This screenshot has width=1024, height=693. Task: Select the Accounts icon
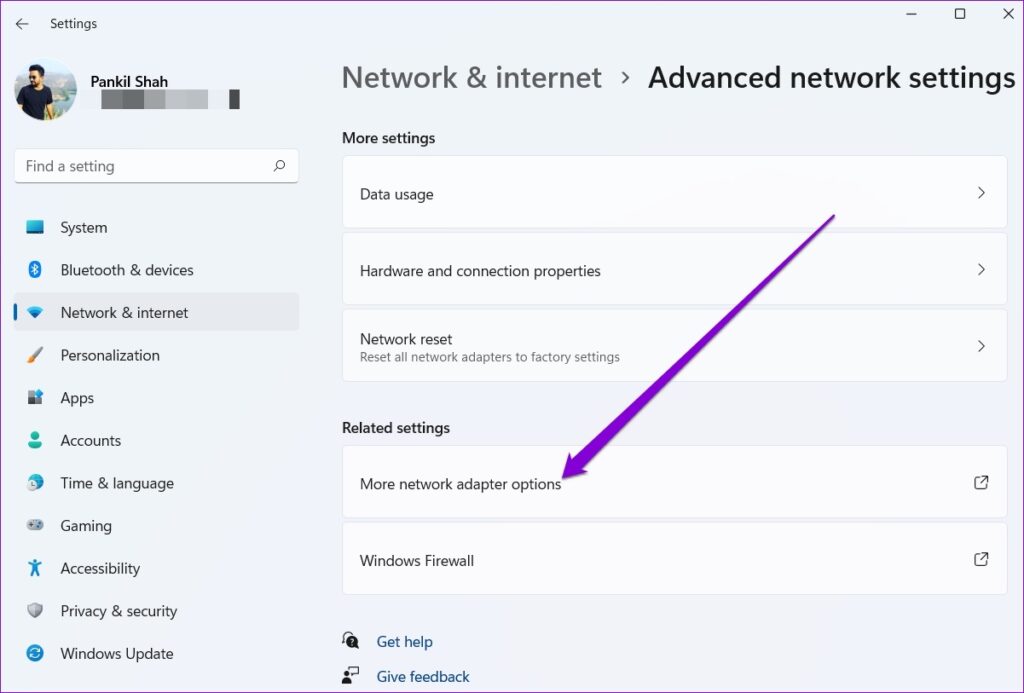(35, 440)
